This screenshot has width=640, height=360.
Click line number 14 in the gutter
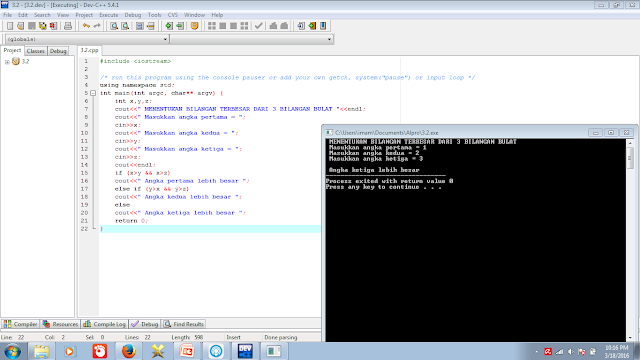pos(84,165)
